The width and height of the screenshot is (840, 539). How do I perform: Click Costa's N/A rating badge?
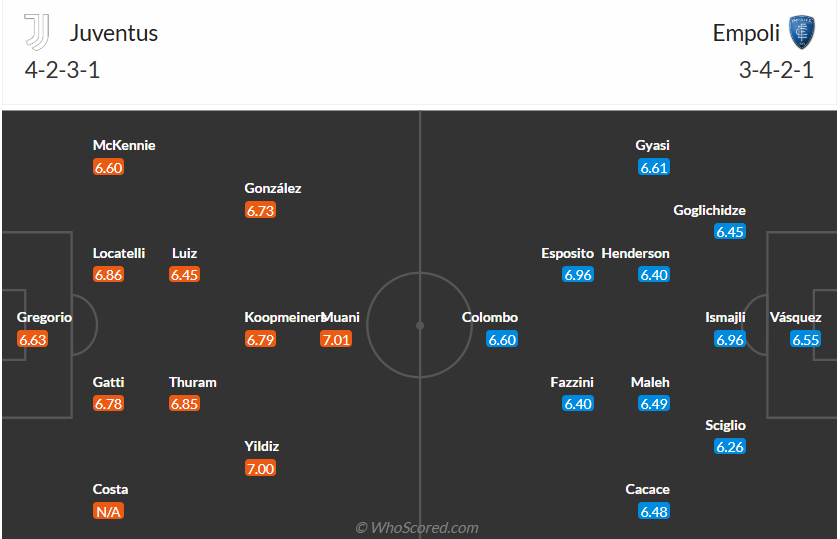coord(108,511)
